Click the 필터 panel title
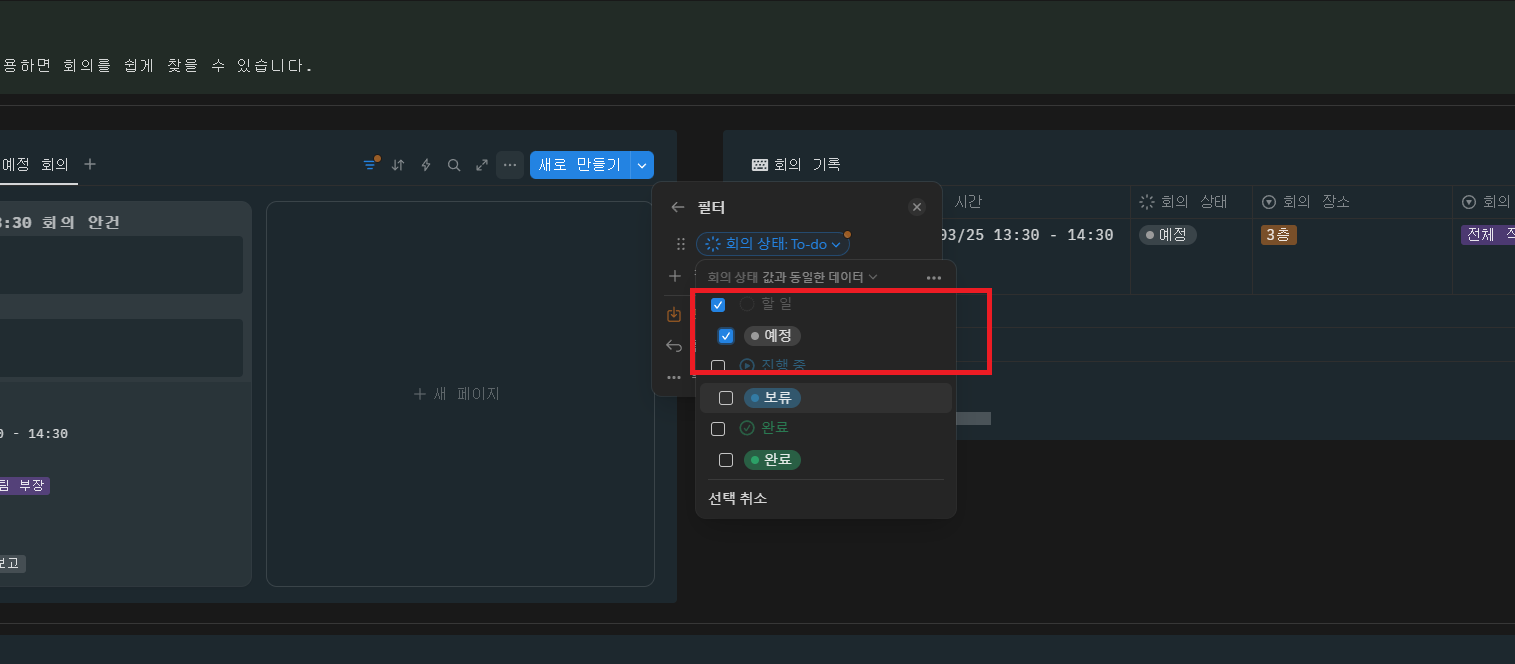 [x=711, y=207]
